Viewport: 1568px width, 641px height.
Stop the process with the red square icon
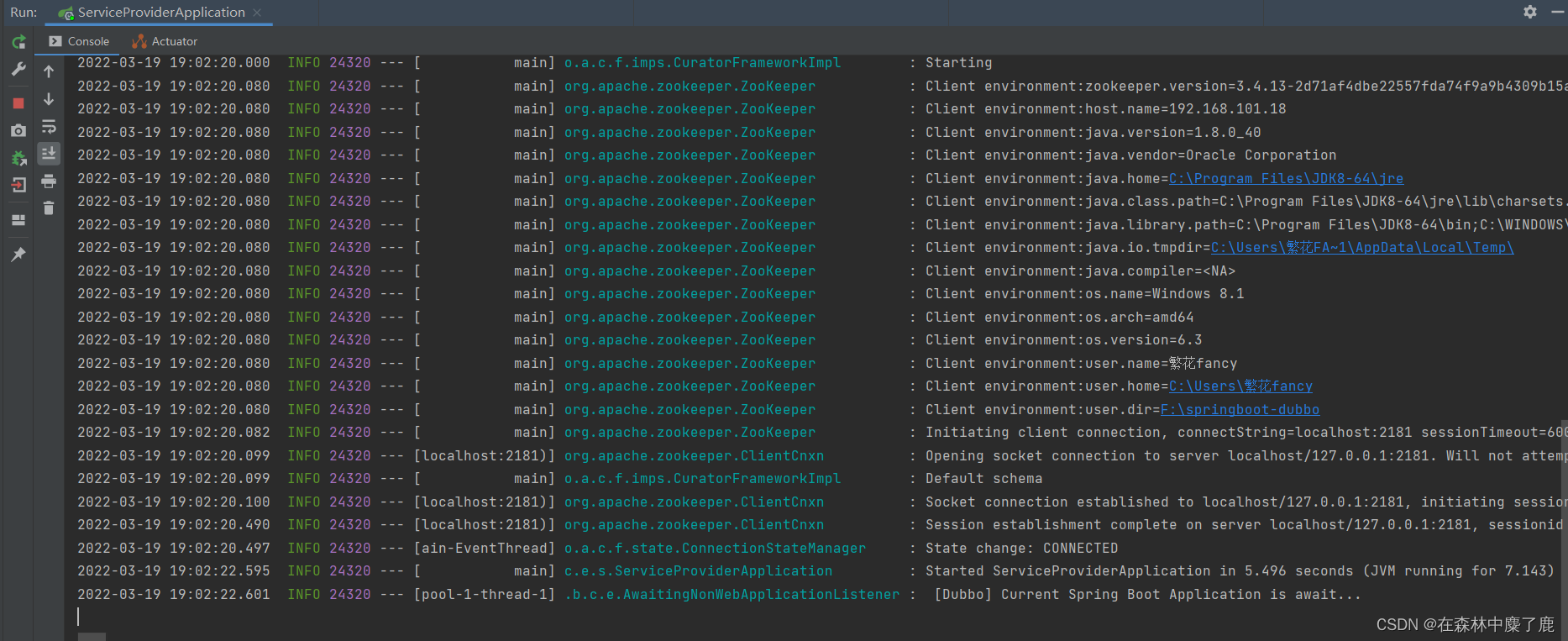tap(18, 103)
